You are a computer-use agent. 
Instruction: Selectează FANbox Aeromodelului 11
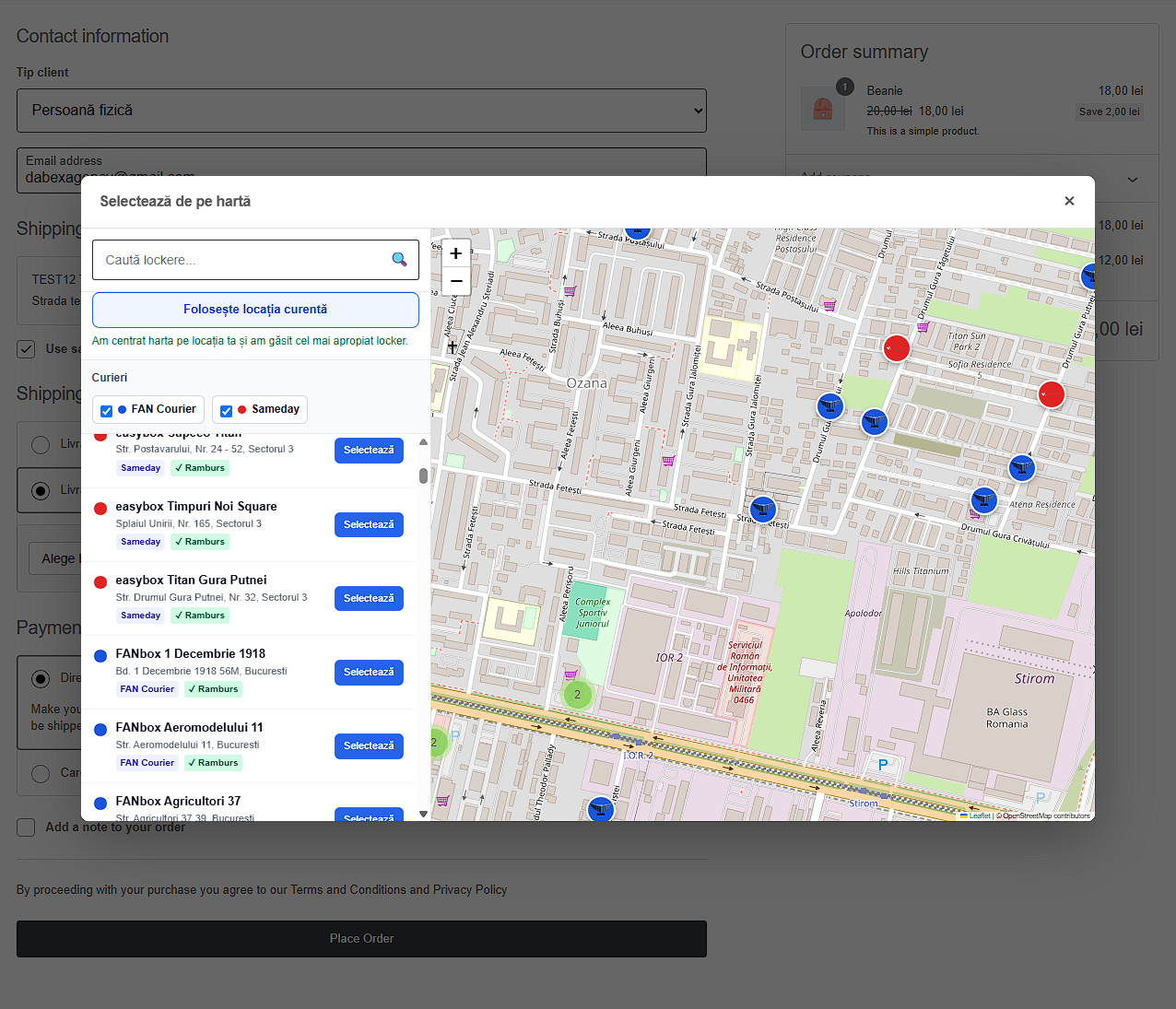(x=369, y=745)
